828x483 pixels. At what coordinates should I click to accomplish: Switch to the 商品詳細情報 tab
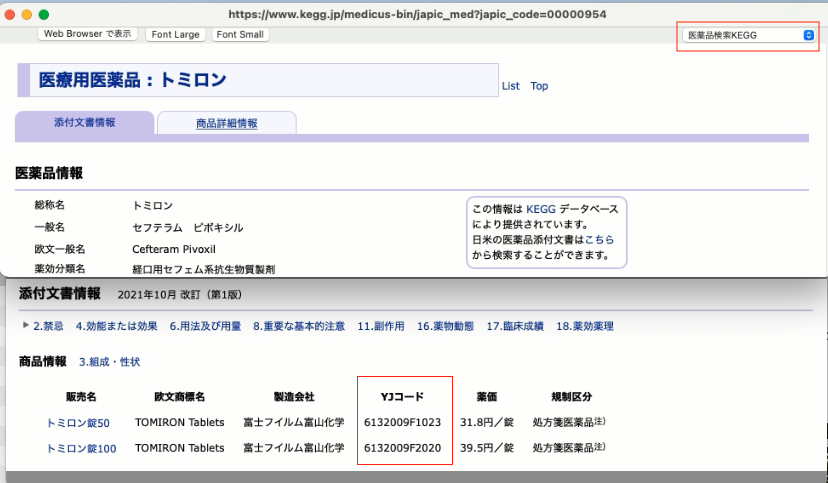click(x=226, y=123)
